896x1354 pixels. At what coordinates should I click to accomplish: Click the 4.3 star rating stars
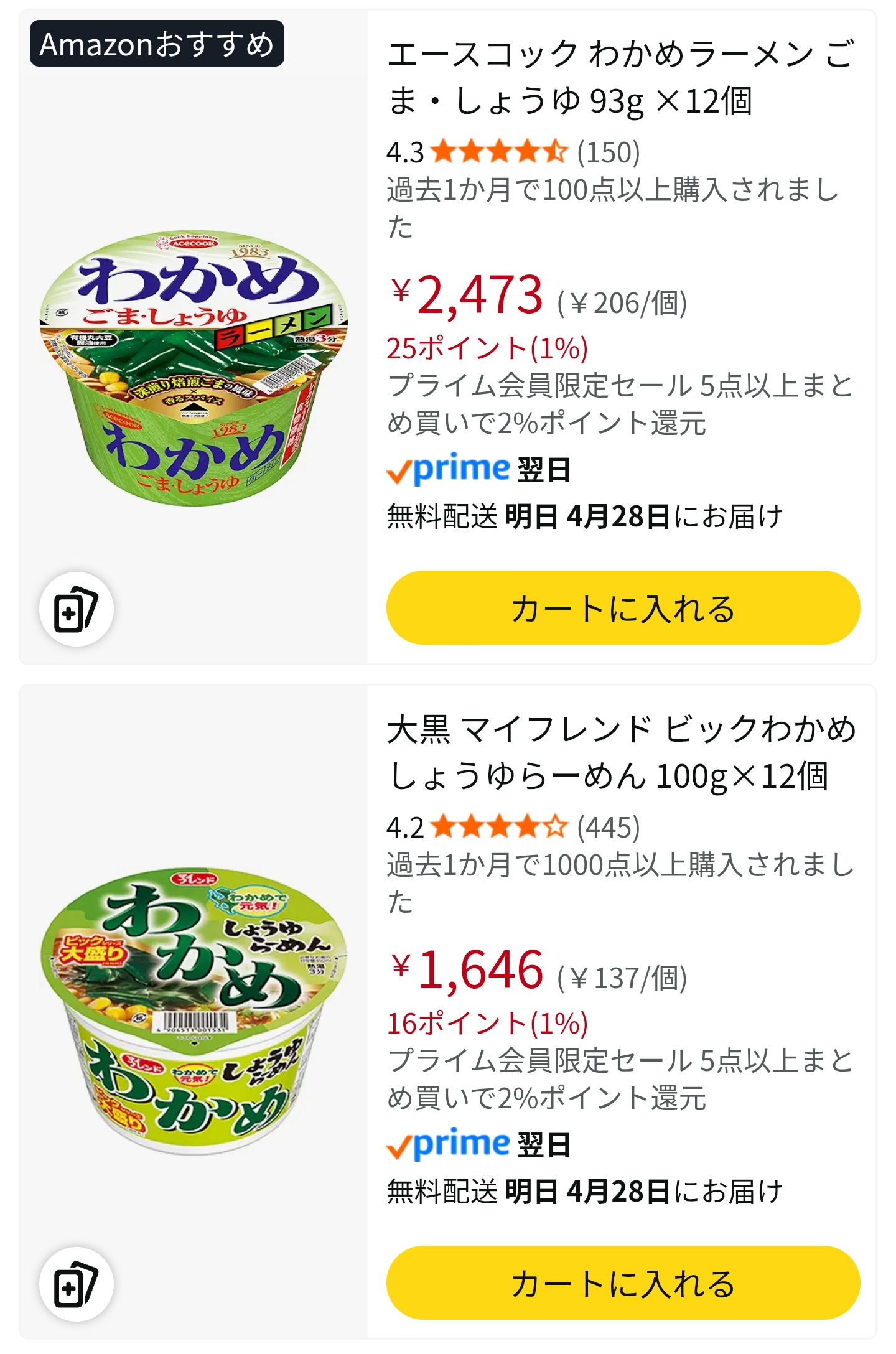coord(499,152)
